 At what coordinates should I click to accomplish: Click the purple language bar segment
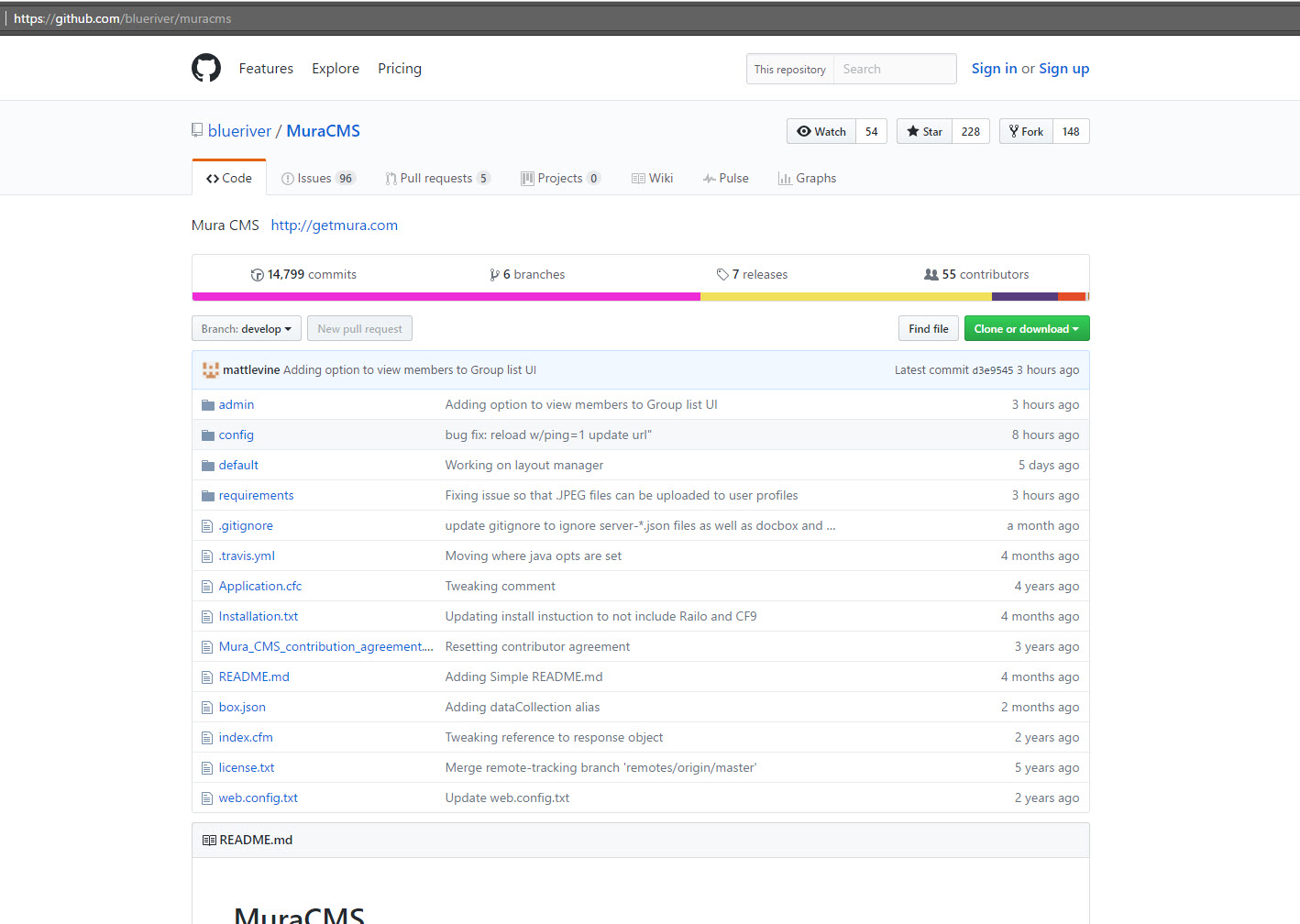tap(1025, 296)
